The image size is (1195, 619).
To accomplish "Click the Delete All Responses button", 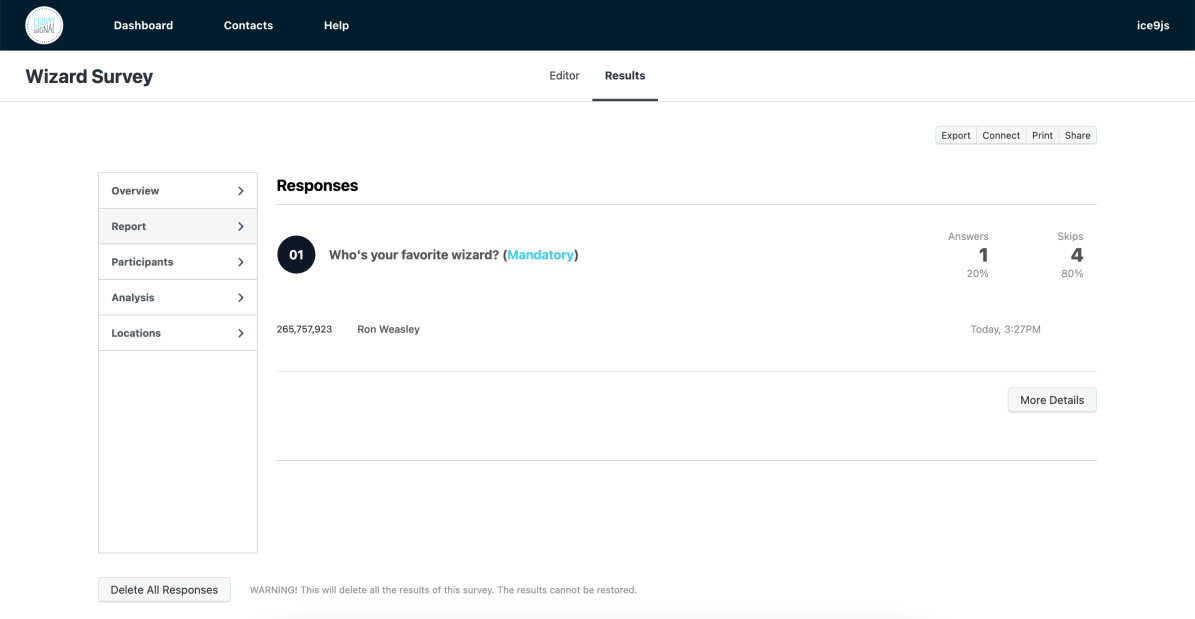I will tap(164, 590).
